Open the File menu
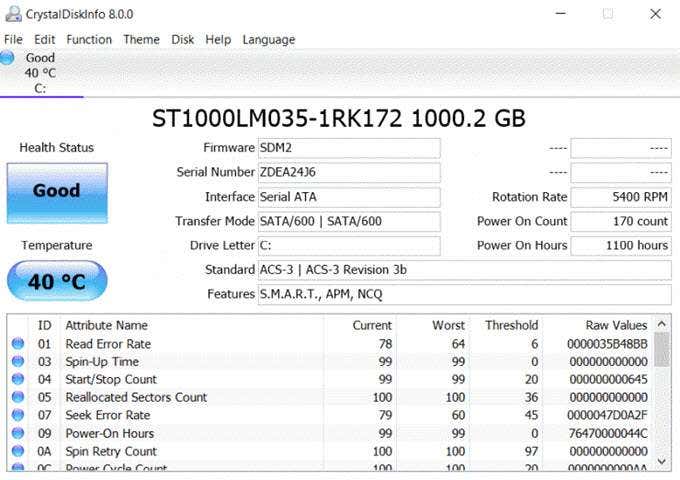 (x=14, y=40)
